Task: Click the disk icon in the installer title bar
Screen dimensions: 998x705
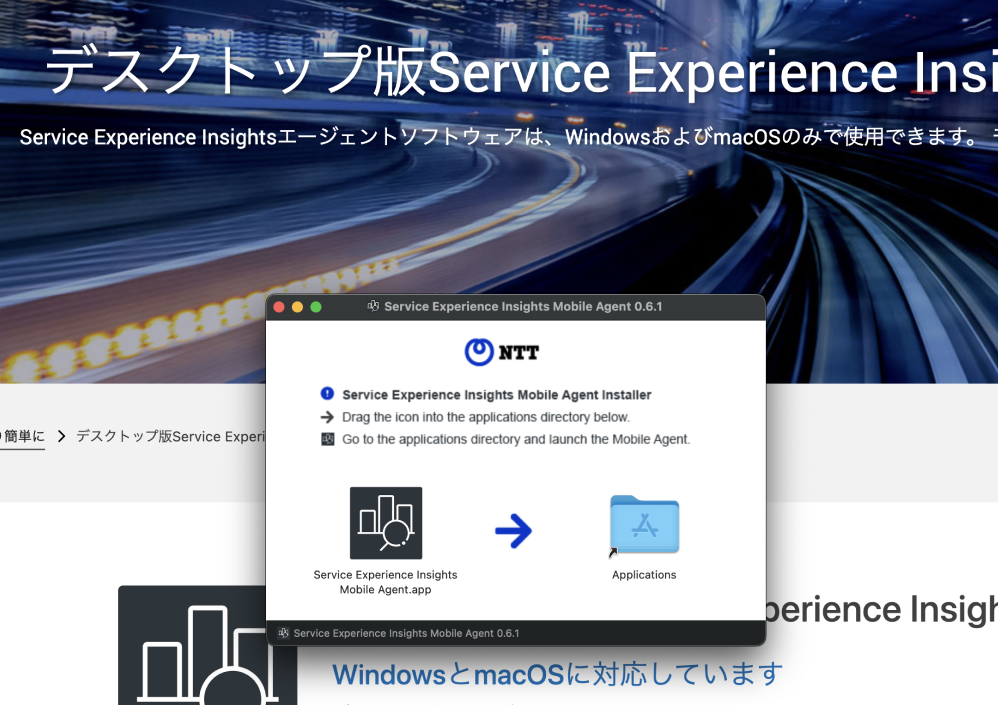Action: pyautogui.click(x=374, y=306)
